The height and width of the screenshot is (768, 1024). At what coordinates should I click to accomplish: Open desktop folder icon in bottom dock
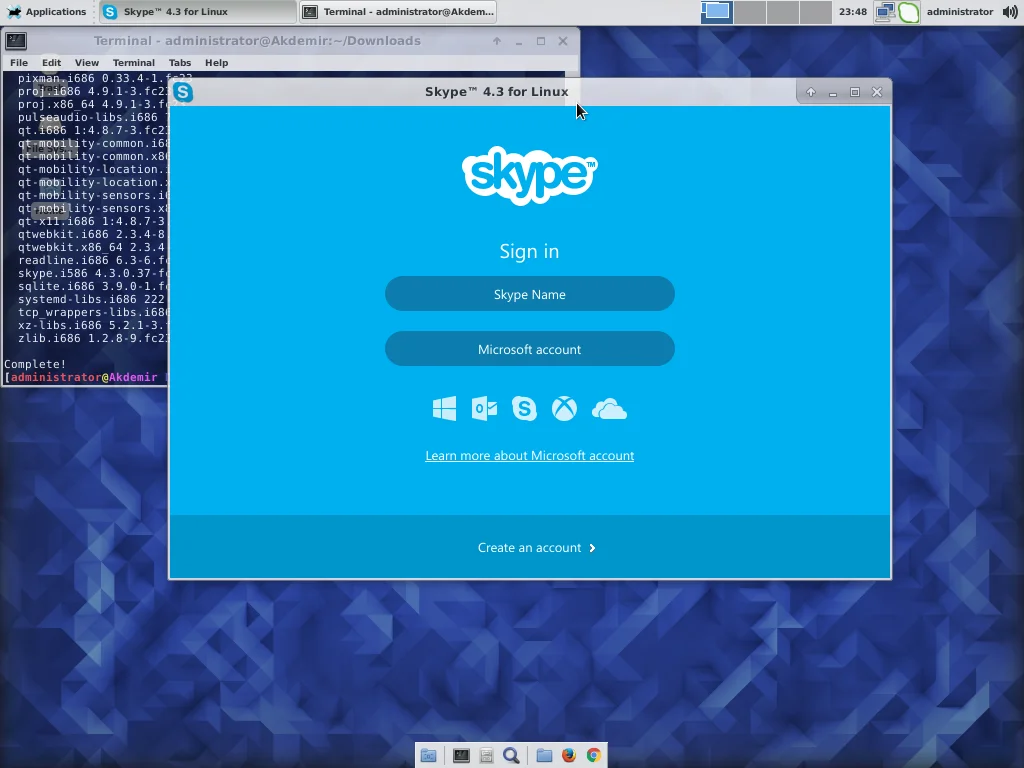click(428, 756)
